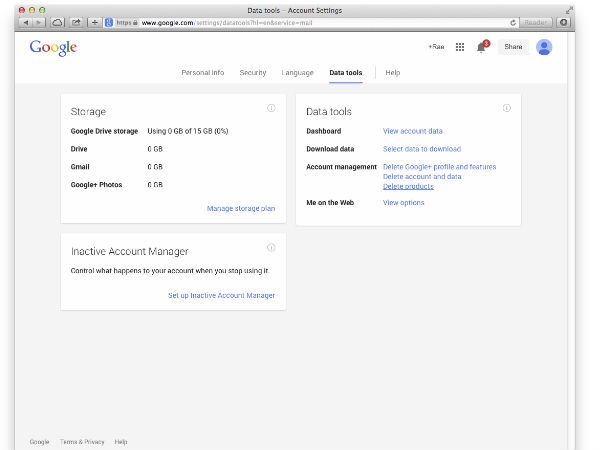Click Select data to download link
The image size is (600, 450).
click(x=422, y=149)
